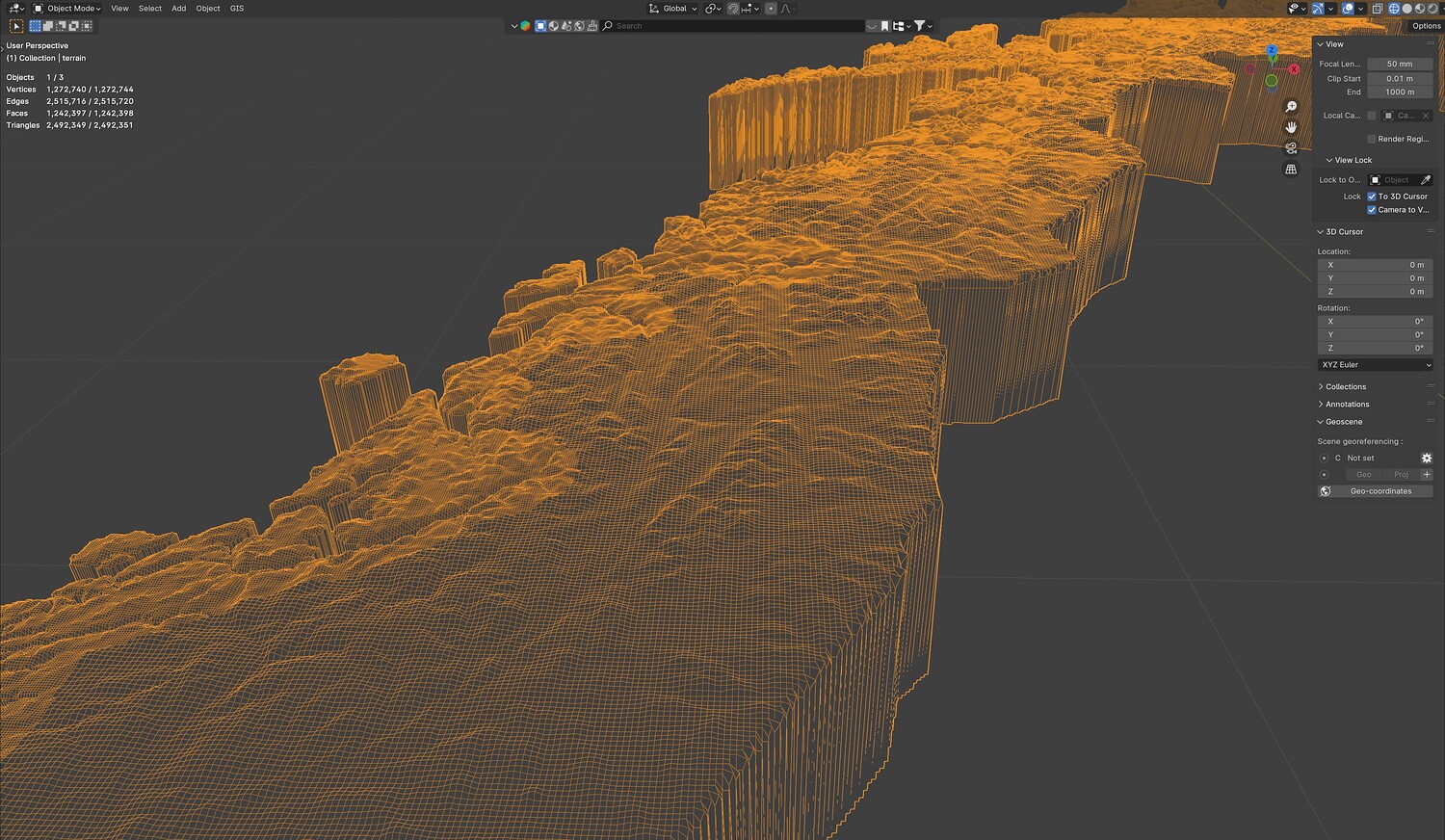
Task: Click the eyedropper next to Object field
Action: [1426, 180]
